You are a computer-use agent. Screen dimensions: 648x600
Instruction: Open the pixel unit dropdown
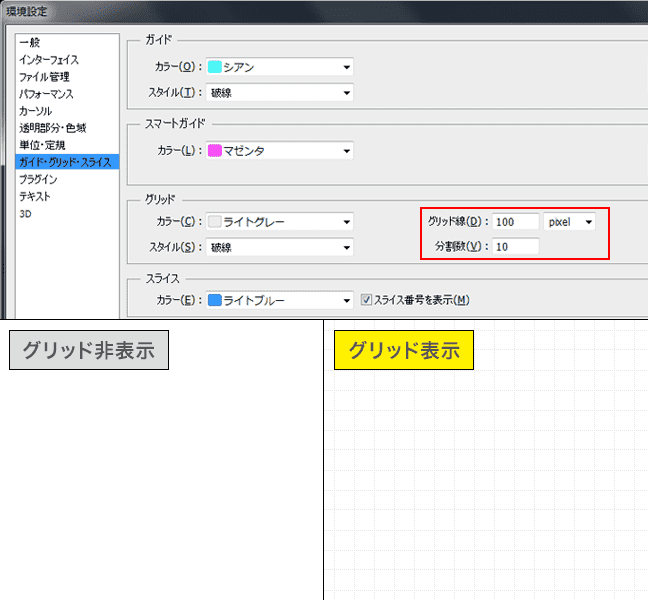click(570, 221)
